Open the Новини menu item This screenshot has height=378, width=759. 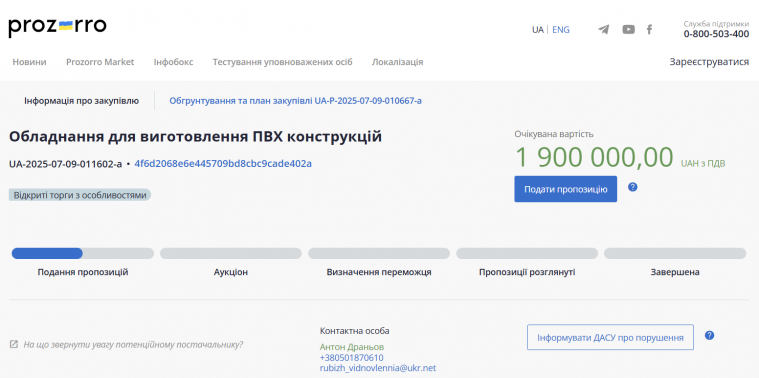[x=30, y=62]
